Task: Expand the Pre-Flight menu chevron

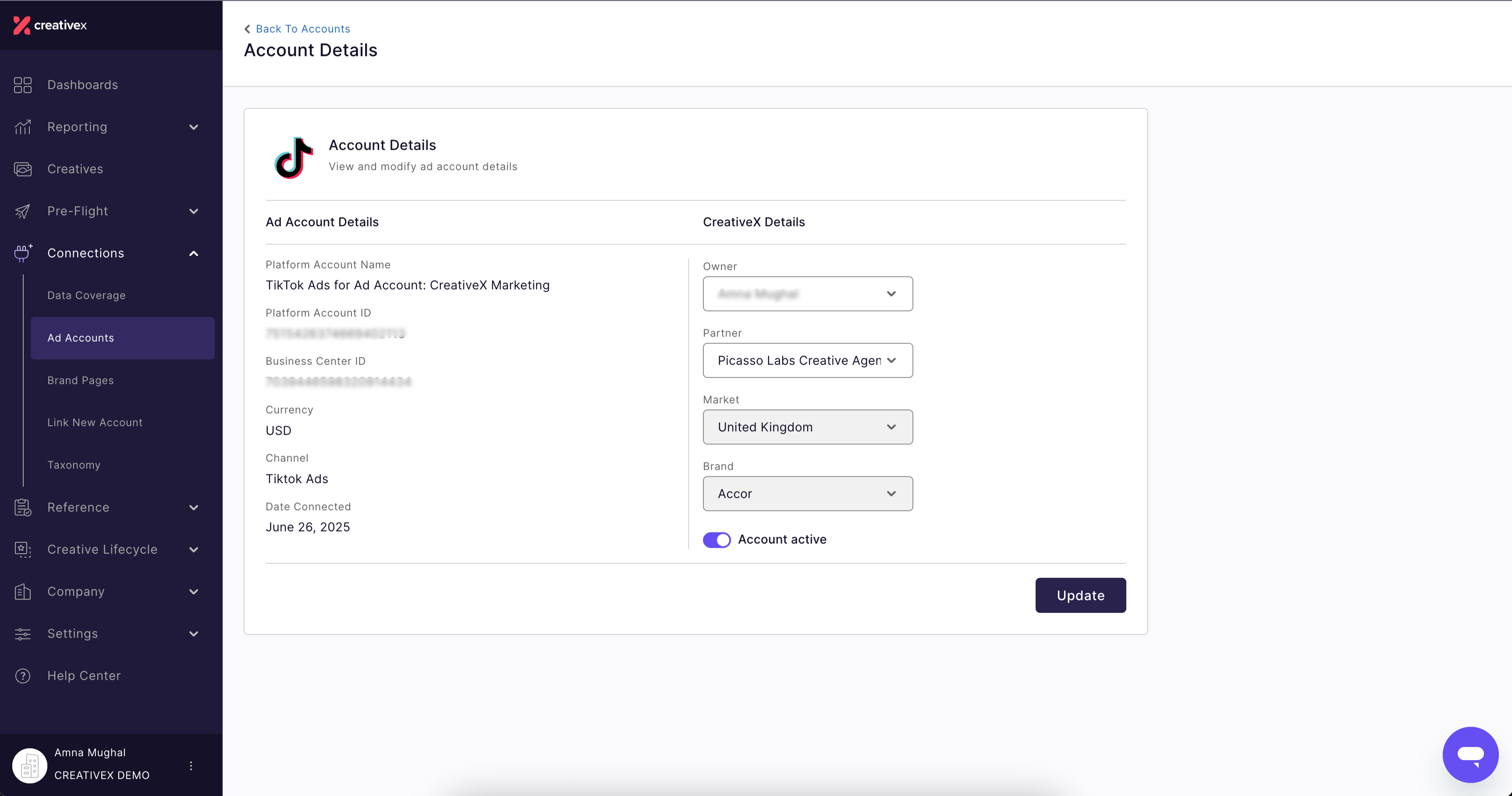Action: click(x=194, y=211)
